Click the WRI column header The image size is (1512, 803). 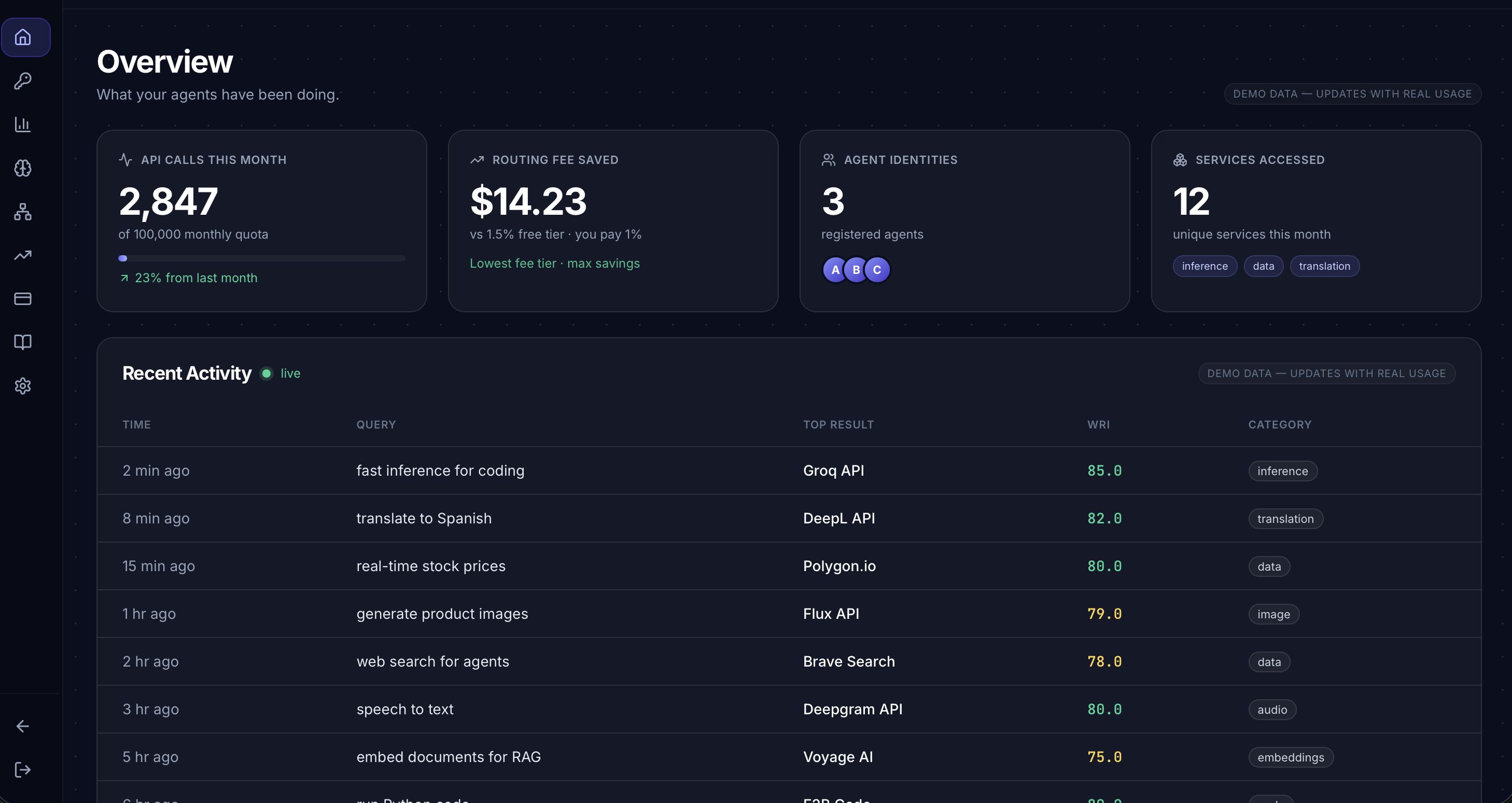tap(1098, 424)
